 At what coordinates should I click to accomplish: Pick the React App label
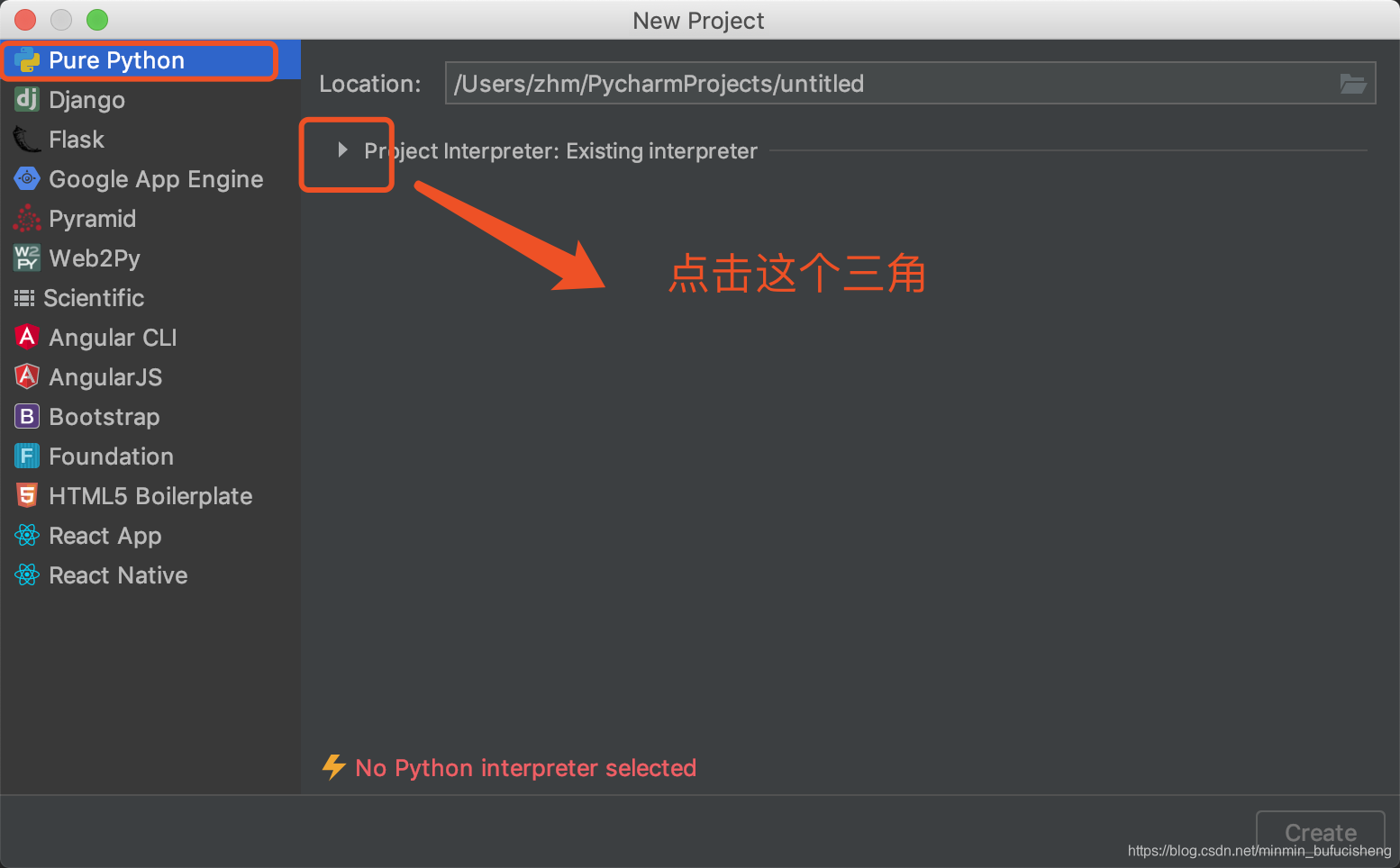coord(105,536)
